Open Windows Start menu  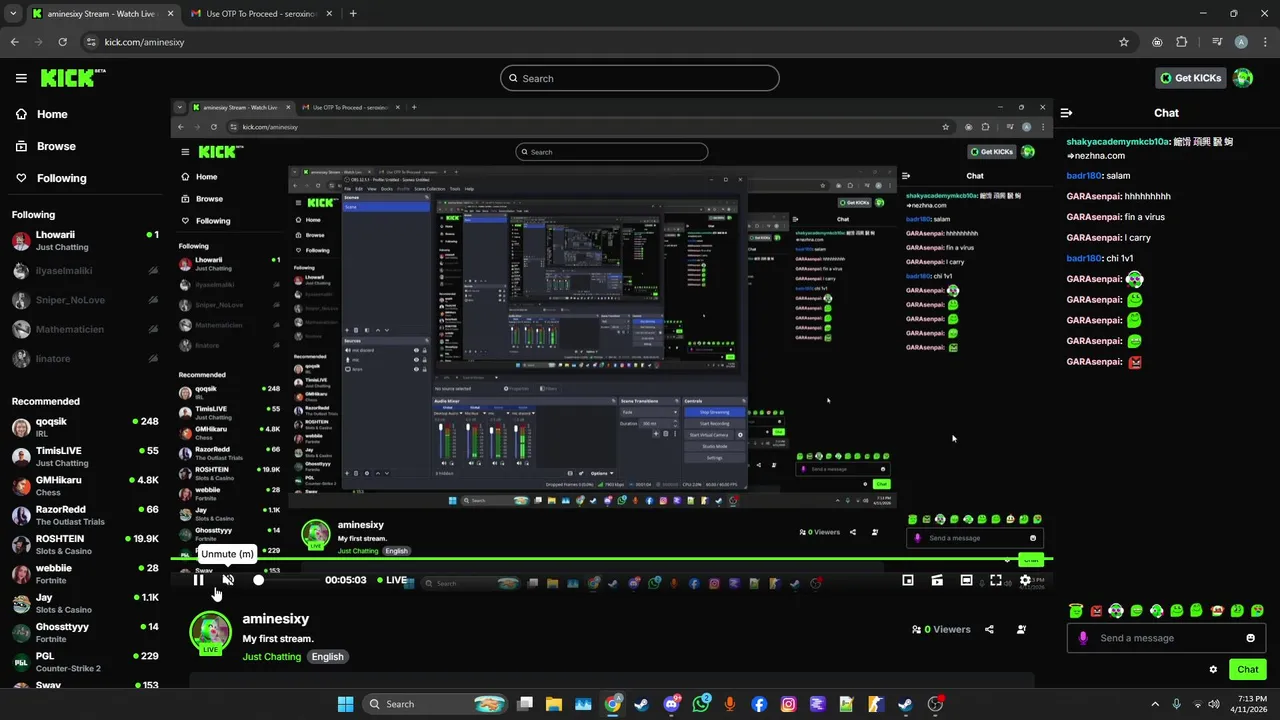345,704
